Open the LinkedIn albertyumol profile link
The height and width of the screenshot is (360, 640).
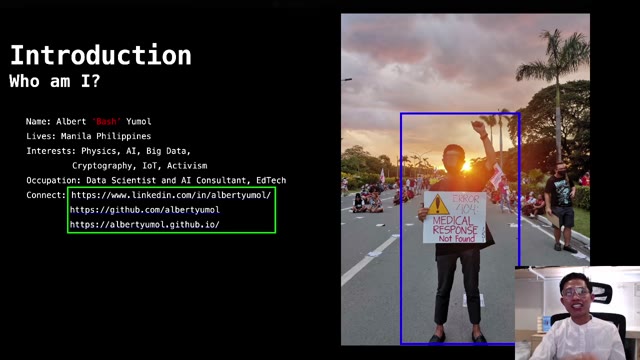click(x=171, y=195)
